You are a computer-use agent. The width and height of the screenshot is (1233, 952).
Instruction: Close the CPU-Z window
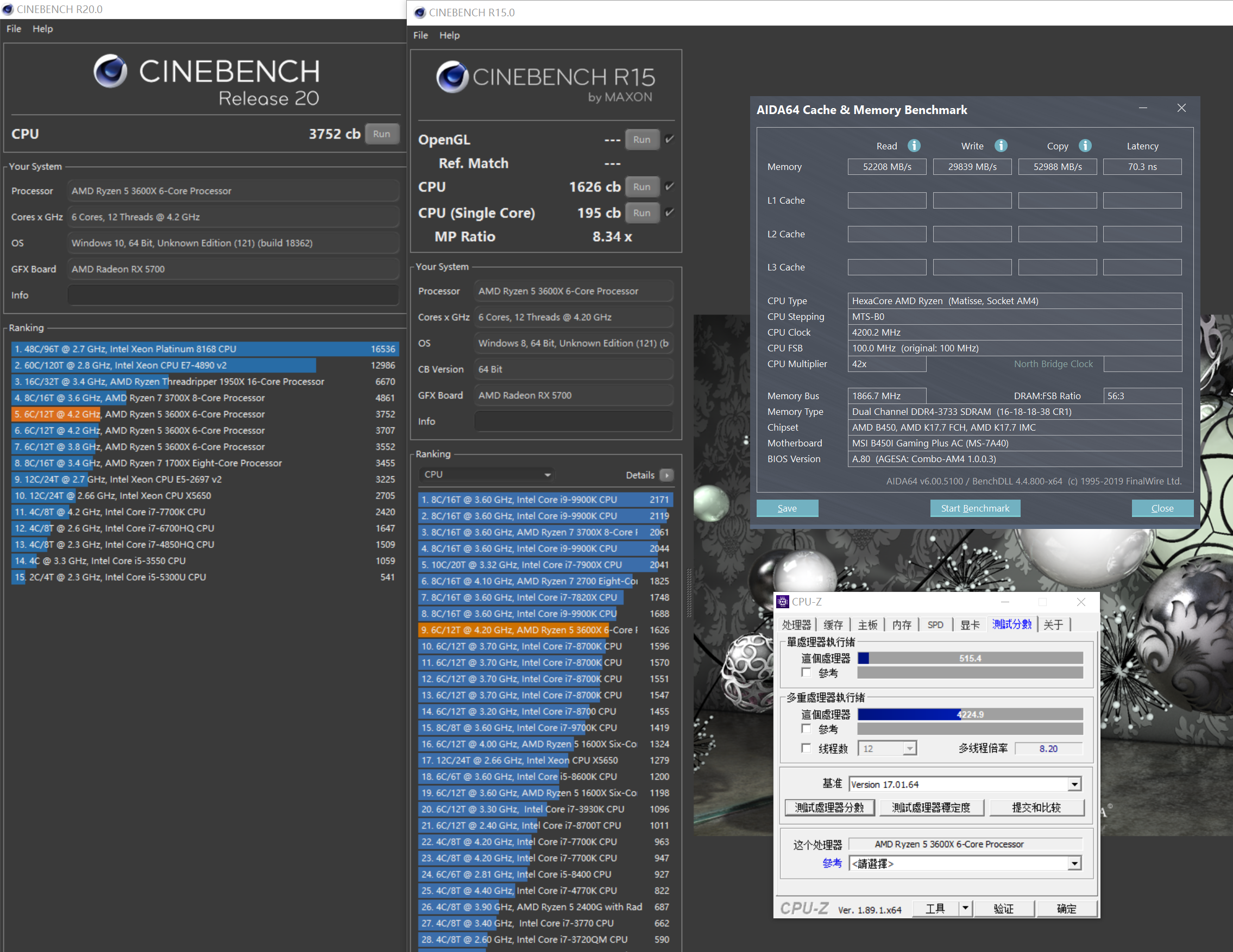coord(1080,602)
